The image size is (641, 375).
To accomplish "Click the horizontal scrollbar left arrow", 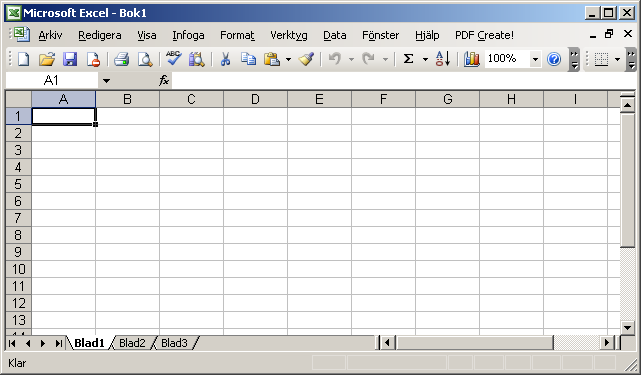I will 388,343.
